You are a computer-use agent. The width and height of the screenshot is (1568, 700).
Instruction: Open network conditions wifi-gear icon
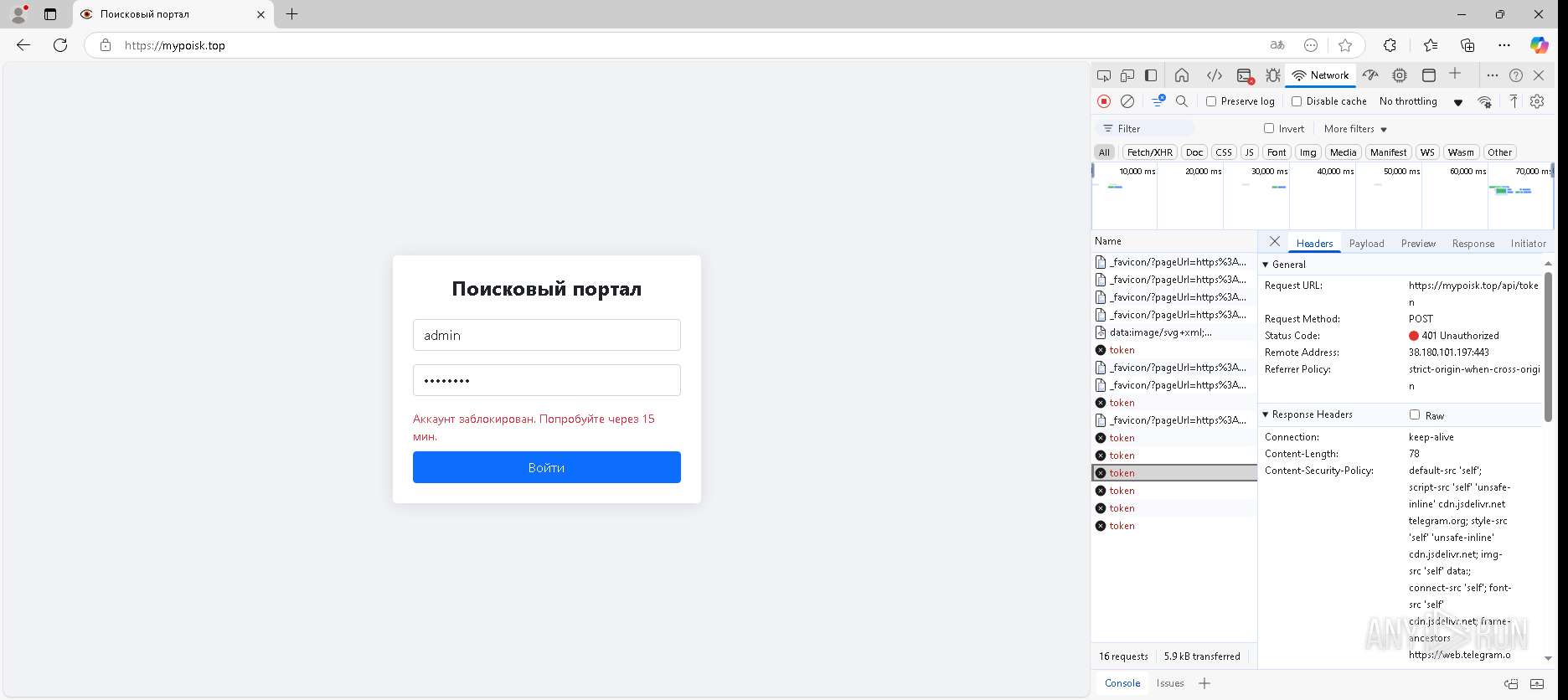point(1484,101)
